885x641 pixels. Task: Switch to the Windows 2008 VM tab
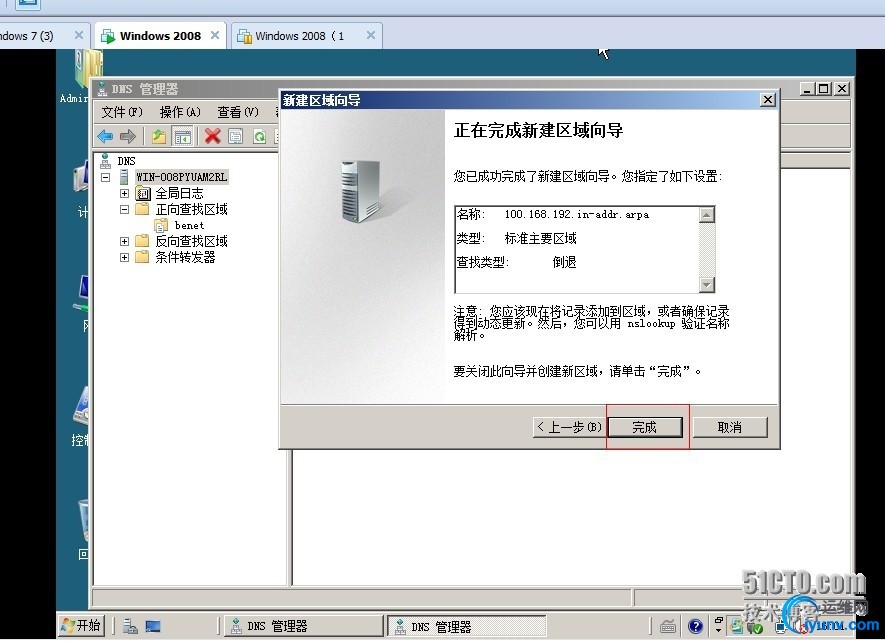pyautogui.click(x=160, y=36)
